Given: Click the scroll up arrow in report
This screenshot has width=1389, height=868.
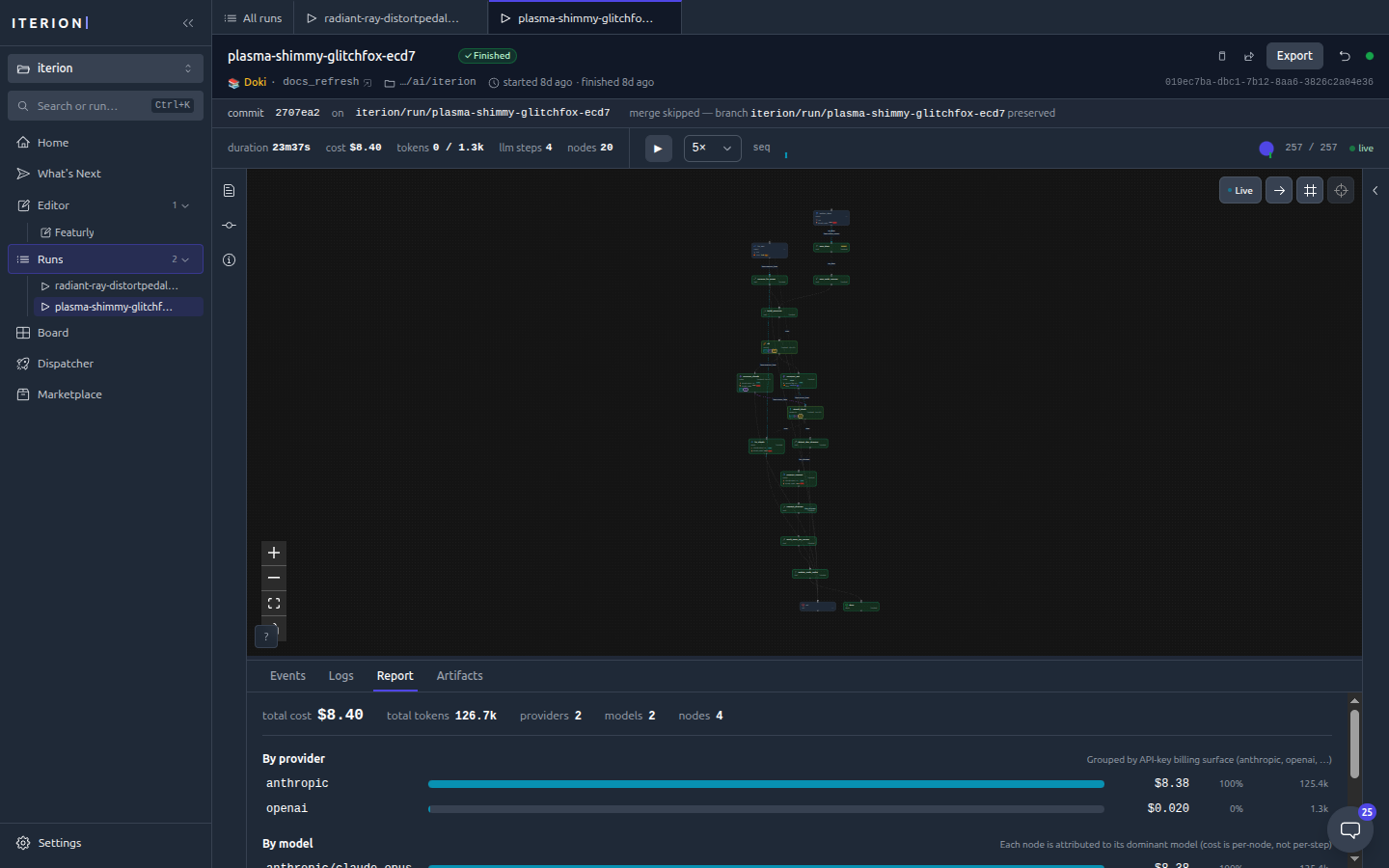Looking at the screenshot, I should (x=1354, y=701).
